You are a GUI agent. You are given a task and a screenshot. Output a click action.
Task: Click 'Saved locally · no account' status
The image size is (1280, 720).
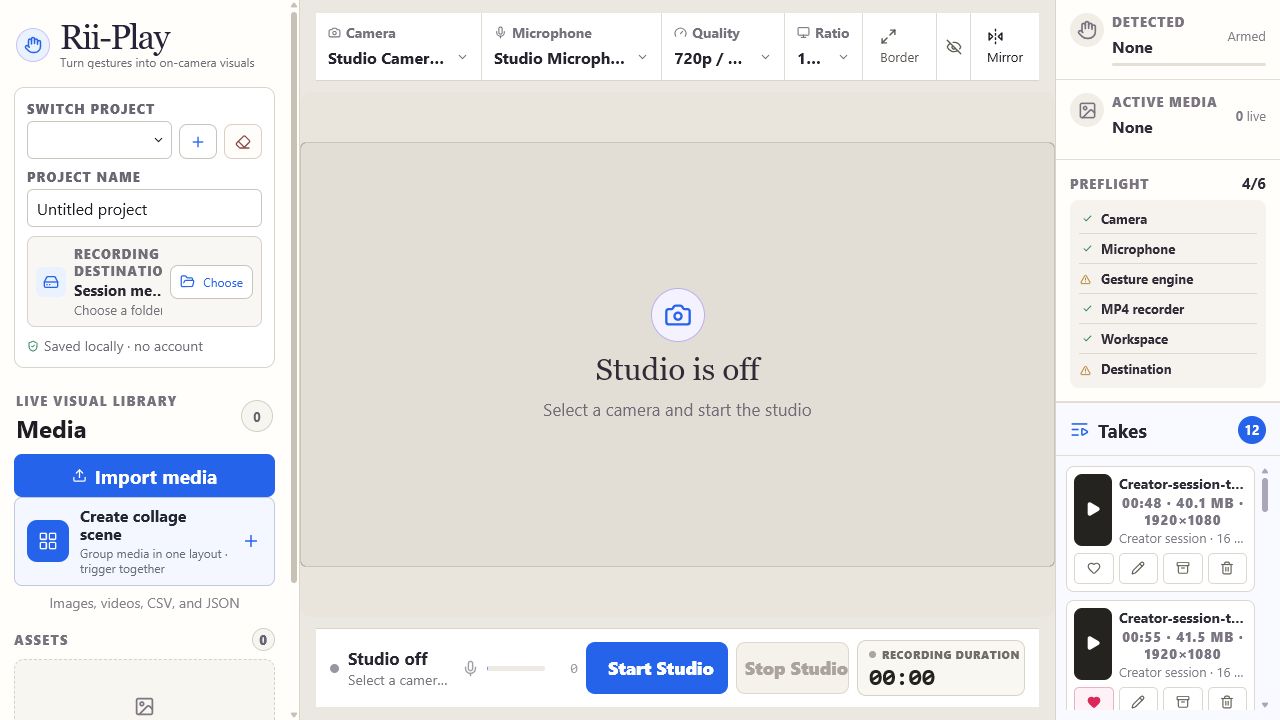(115, 346)
